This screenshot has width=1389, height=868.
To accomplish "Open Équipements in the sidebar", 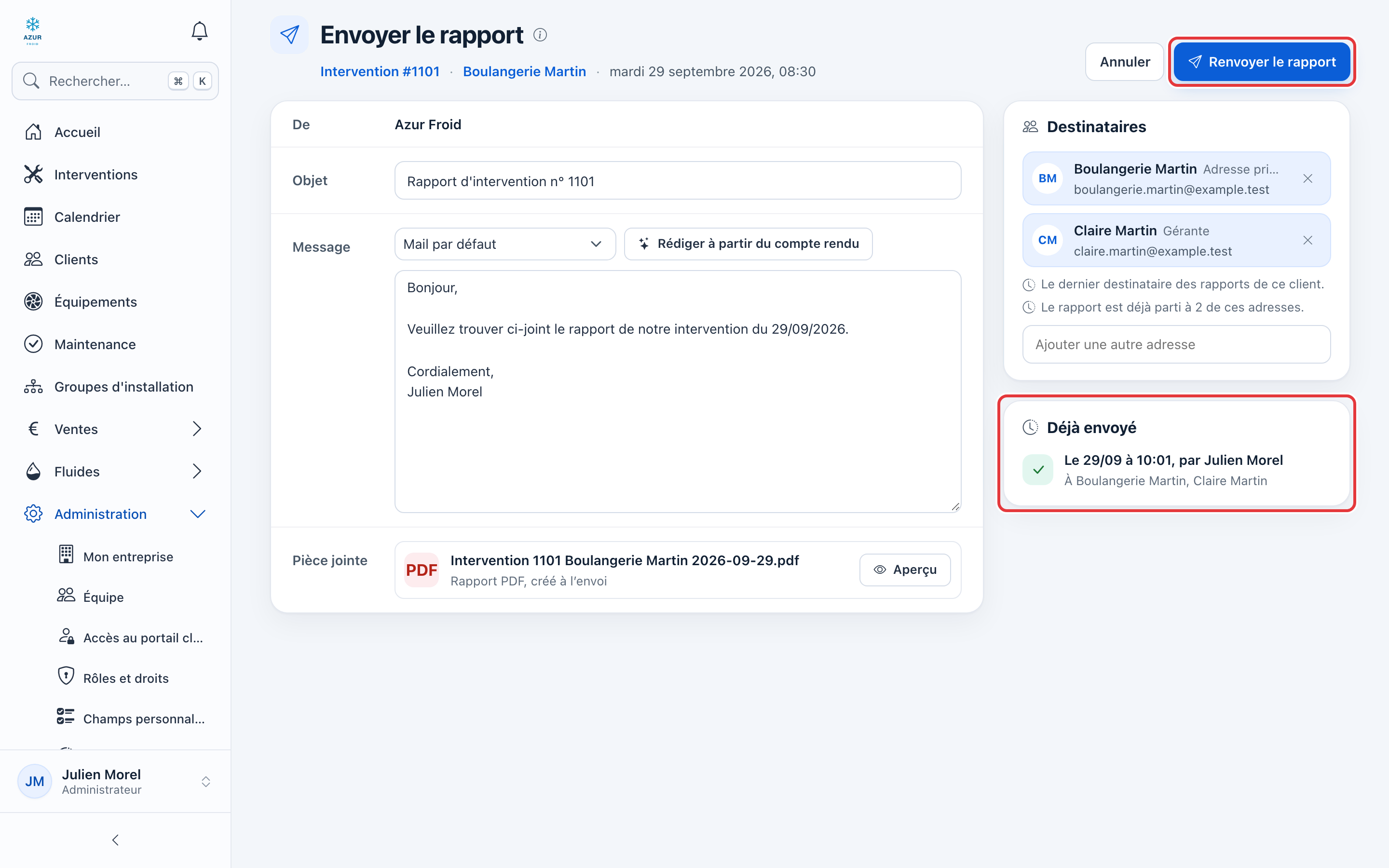I will coord(115,302).
